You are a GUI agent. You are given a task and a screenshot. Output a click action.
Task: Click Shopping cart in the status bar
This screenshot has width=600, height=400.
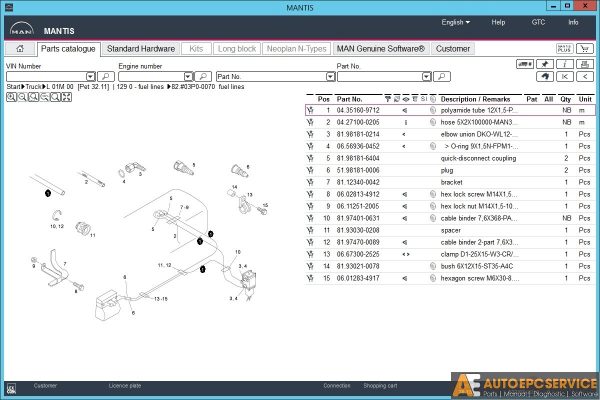point(380,385)
